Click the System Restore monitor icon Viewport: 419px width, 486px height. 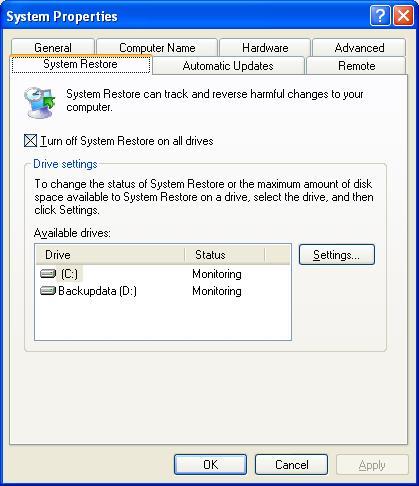(x=40, y=102)
